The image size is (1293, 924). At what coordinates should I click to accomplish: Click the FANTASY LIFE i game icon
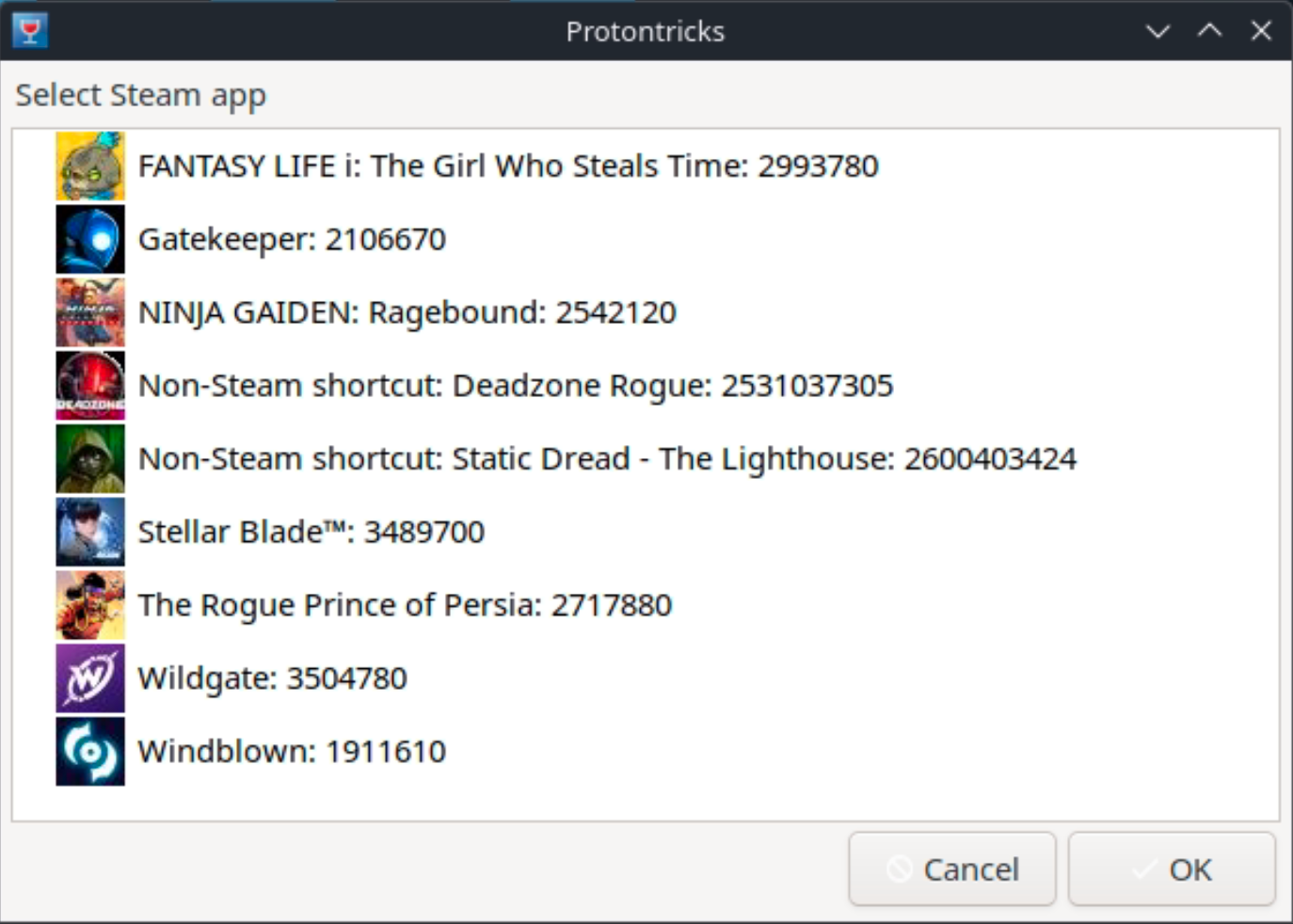pyautogui.click(x=90, y=167)
